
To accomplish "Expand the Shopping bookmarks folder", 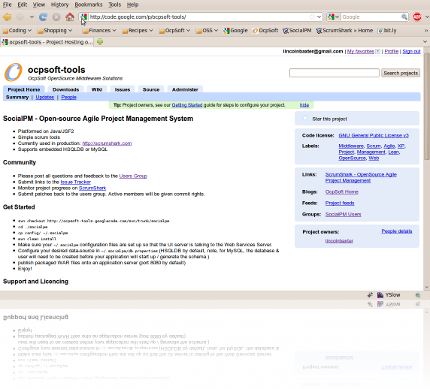I will click(55, 30).
